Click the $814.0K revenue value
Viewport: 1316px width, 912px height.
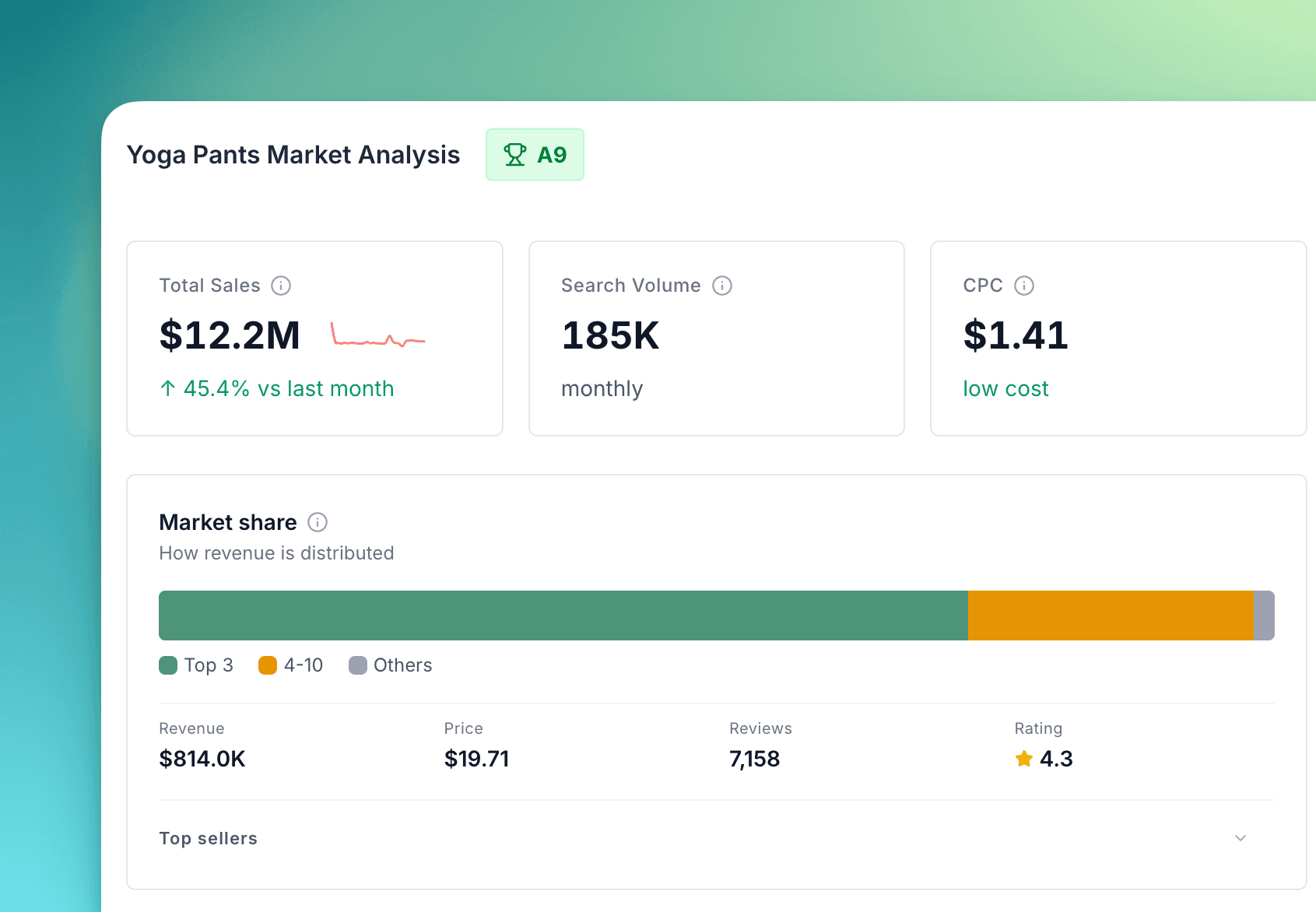(202, 759)
